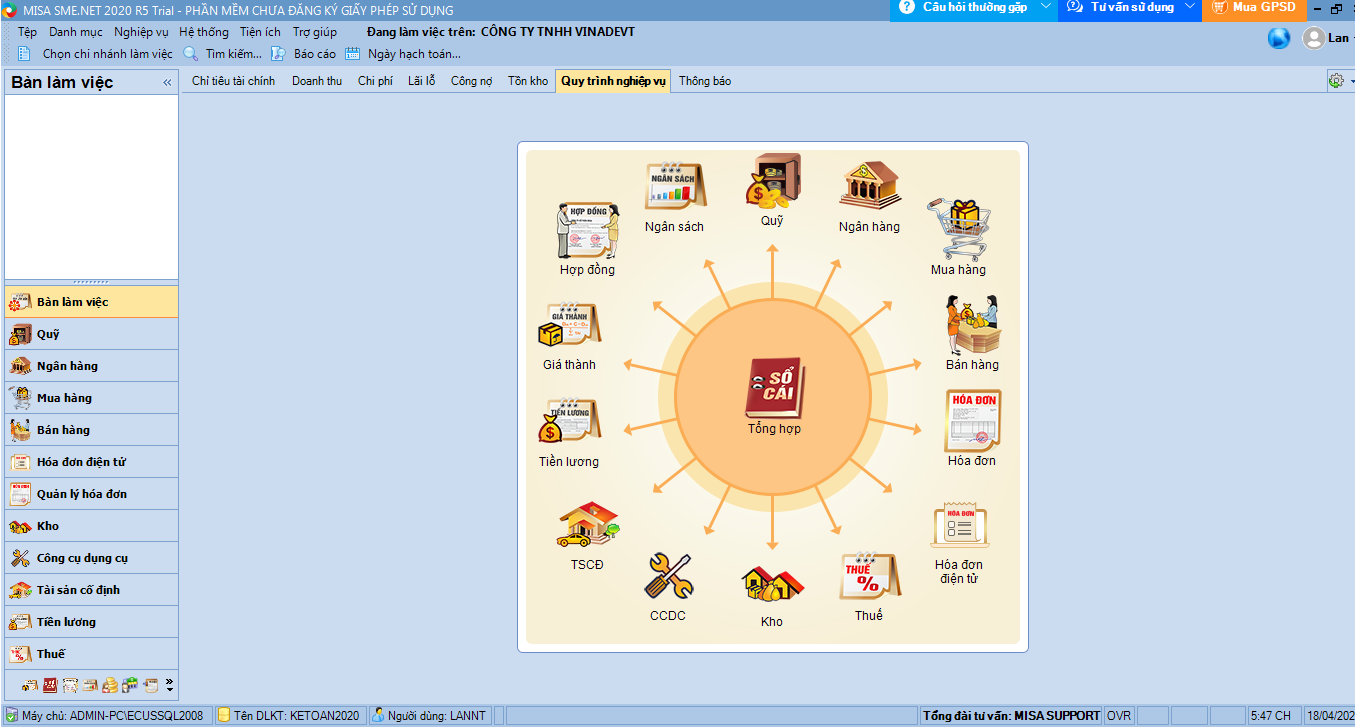Switch to Tồn kho tab
The width and height of the screenshot is (1355, 727).
[x=528, y=81]
